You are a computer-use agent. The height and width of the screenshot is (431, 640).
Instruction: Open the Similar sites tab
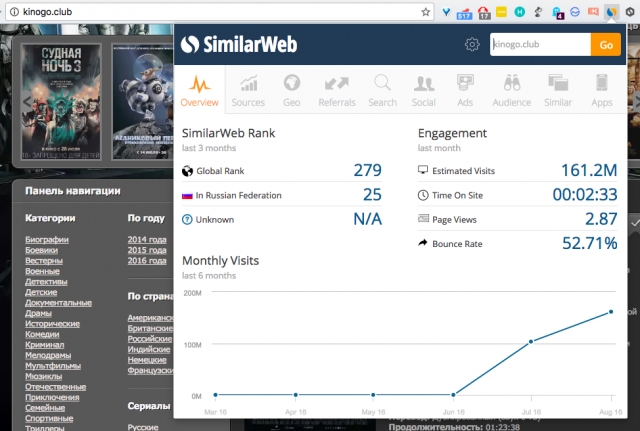pyautogui.click(x=558, y=90)
